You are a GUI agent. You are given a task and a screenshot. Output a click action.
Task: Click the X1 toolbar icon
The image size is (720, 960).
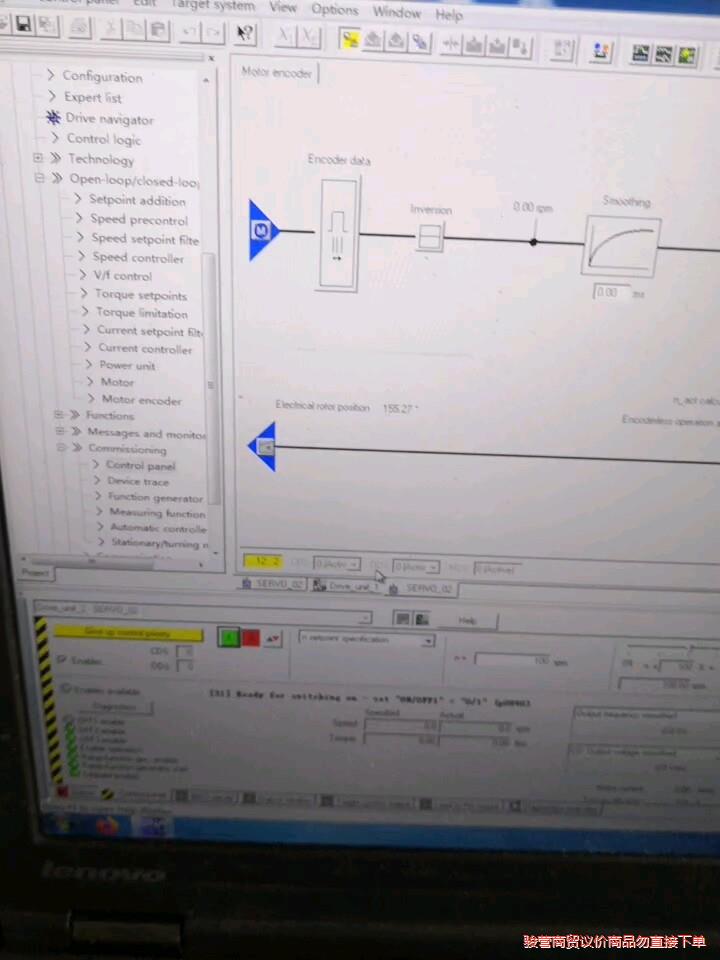[285, 36]
